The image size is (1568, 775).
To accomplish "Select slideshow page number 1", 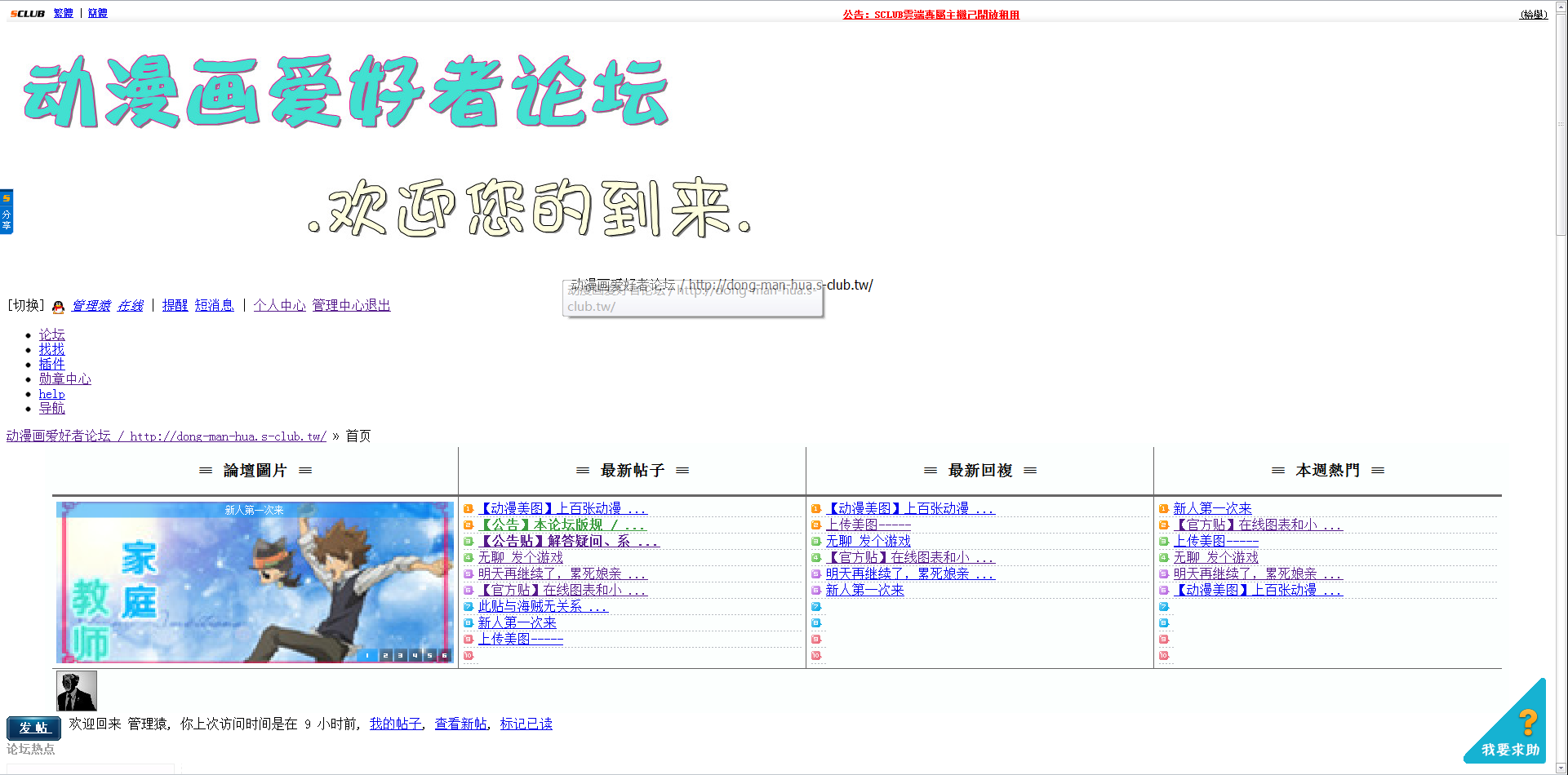I will pyautogui.click(x=367, y=655).
